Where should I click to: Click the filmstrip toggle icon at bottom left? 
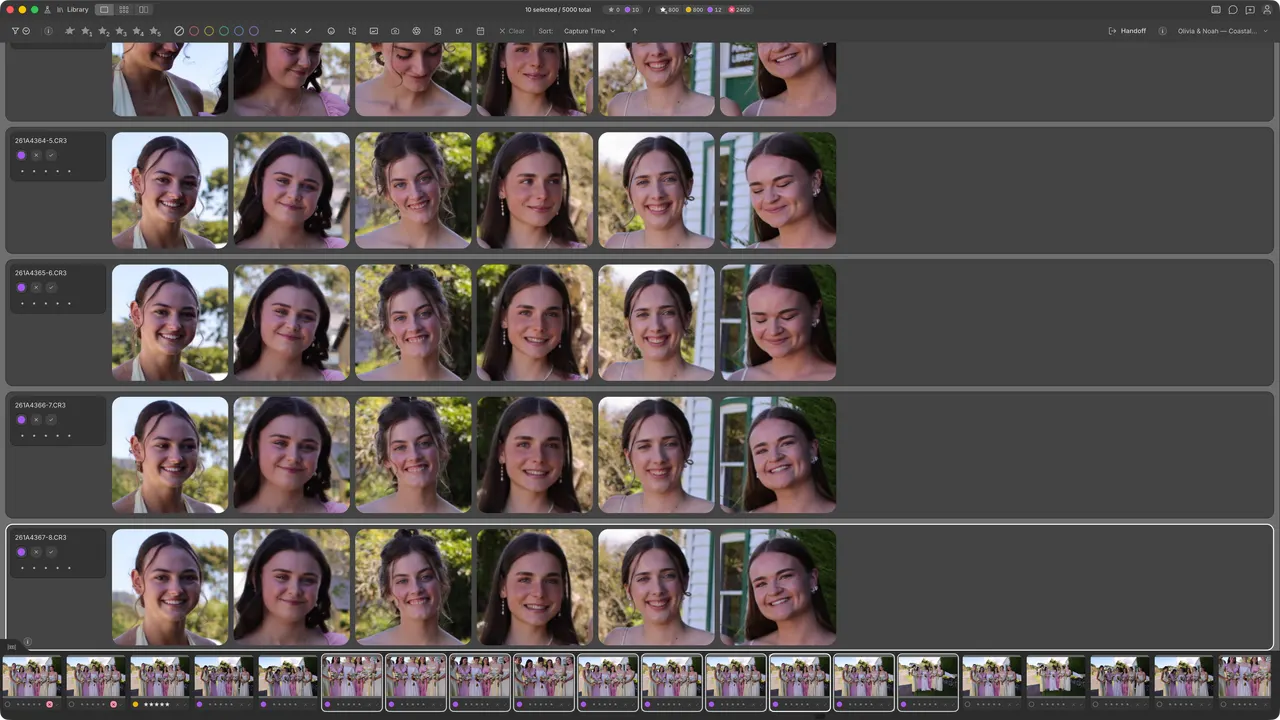[12, 647]
